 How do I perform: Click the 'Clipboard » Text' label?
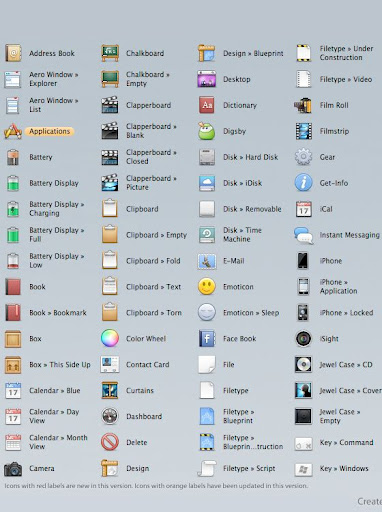point(153,287)
